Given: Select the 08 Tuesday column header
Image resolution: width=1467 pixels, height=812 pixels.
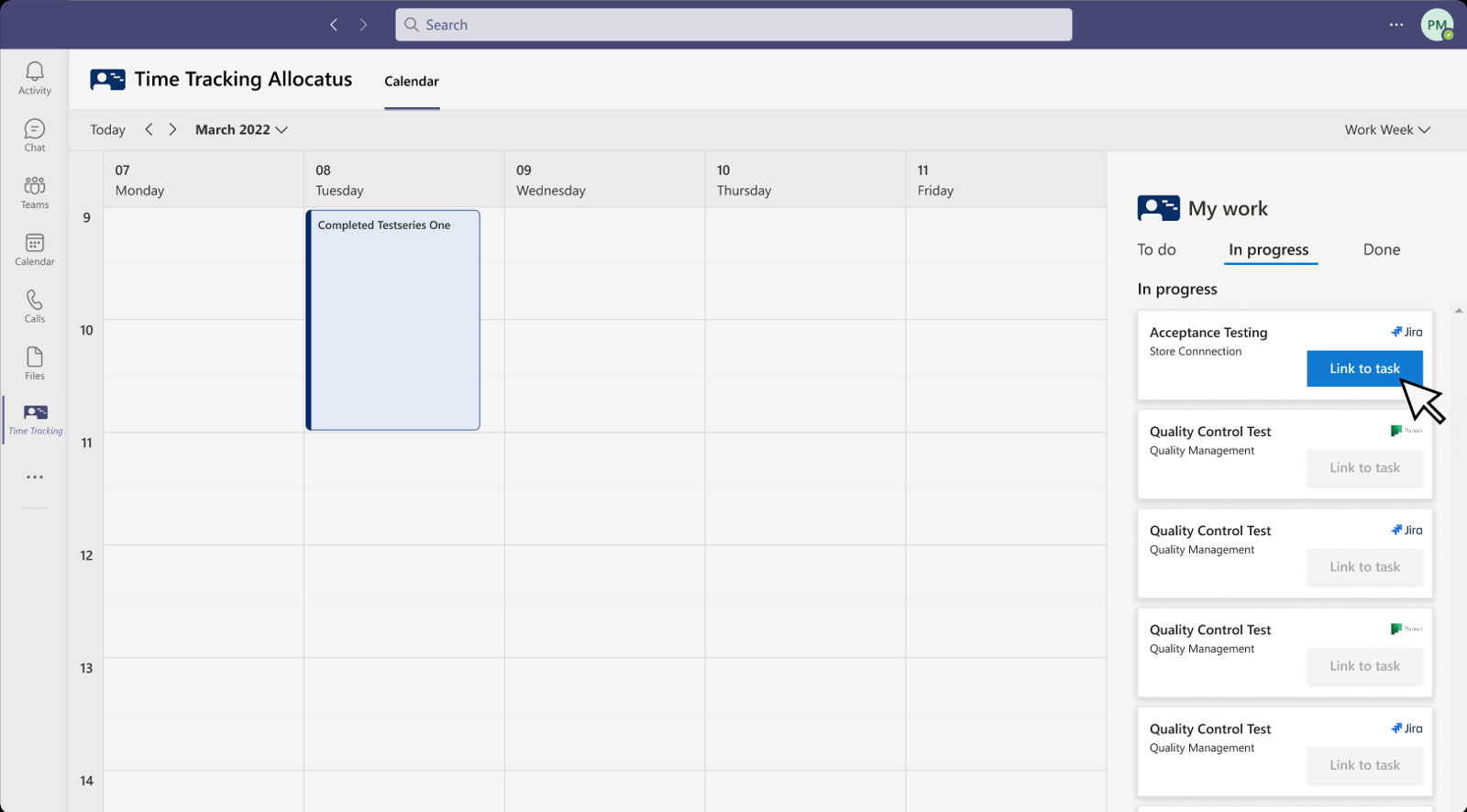Looking at the screenshot, I should pyautogui.click(x=404, y=180).
